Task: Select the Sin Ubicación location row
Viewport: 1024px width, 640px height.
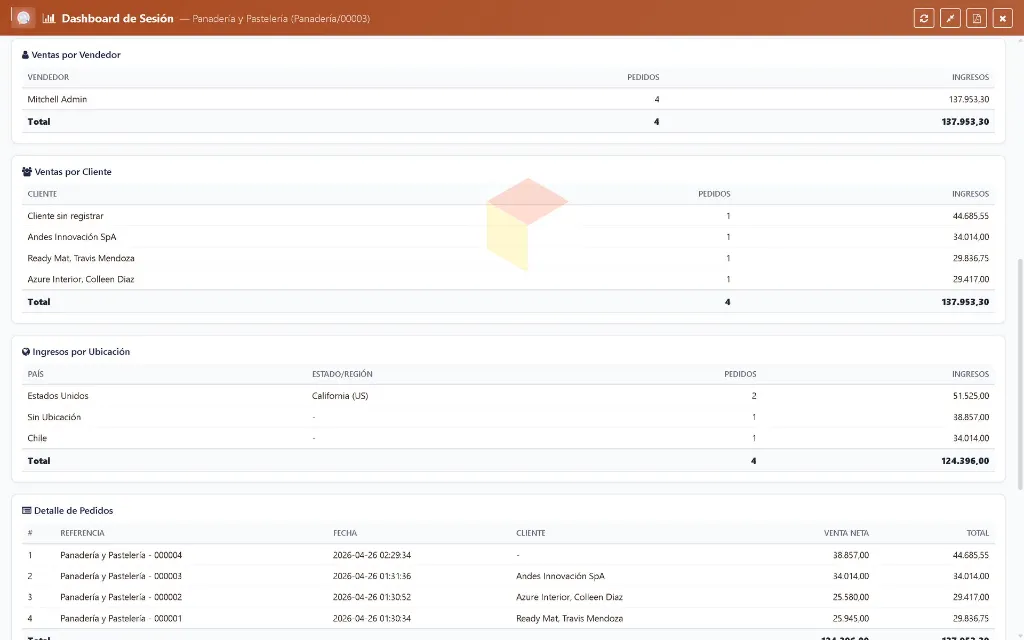Action: pos(508,417)
